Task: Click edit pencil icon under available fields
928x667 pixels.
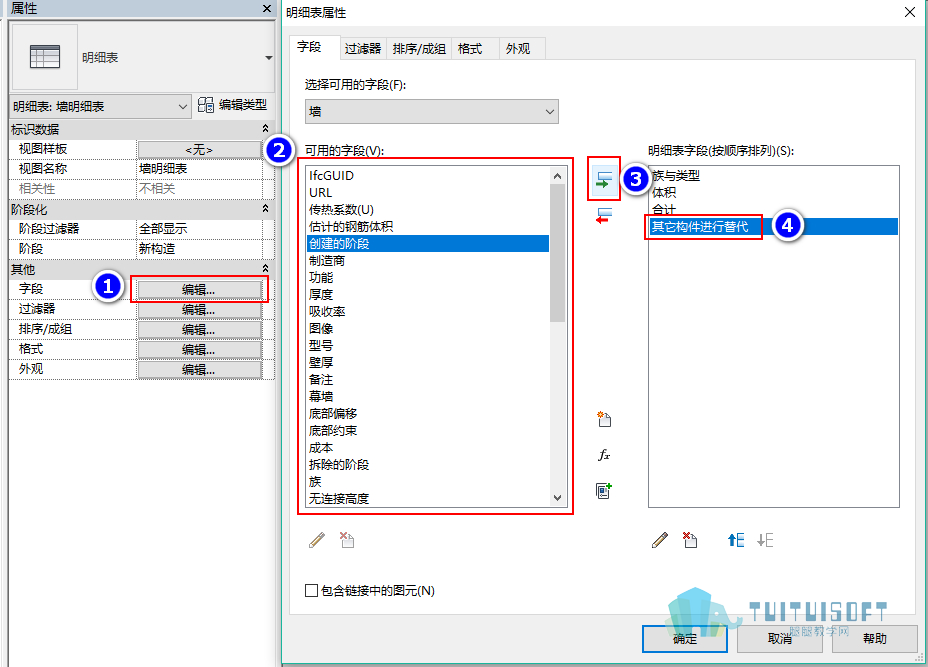Action: pos(317,540)
